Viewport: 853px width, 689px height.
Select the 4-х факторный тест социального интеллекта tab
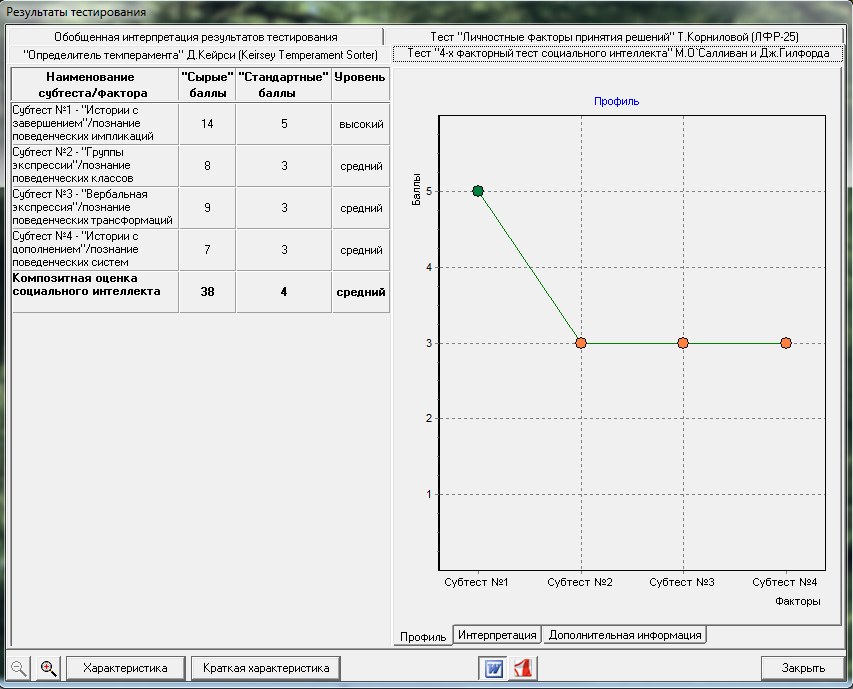coord(618,53)
